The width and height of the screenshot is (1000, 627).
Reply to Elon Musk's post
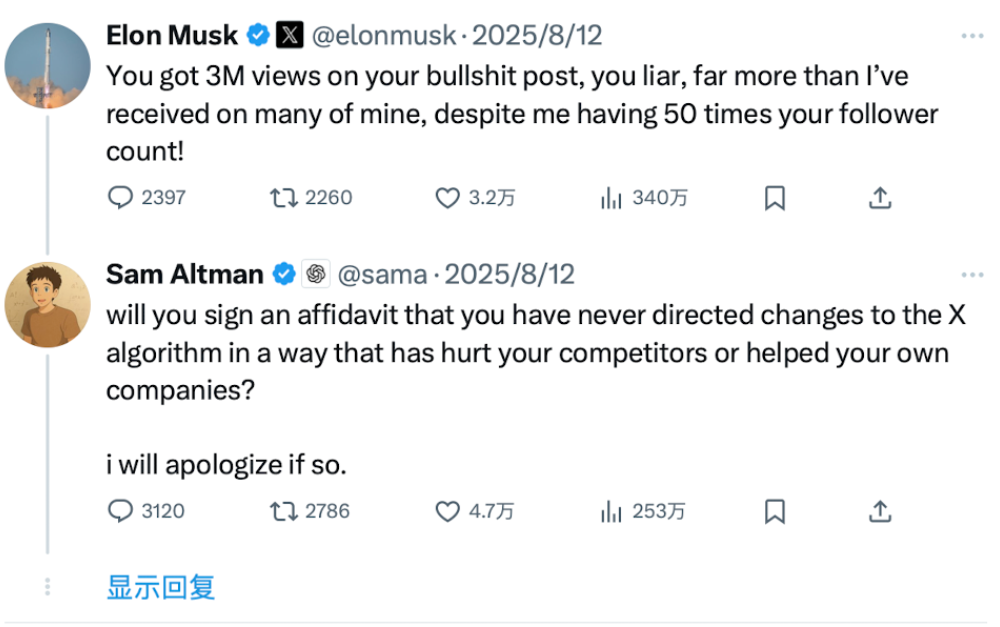point(120,198)
